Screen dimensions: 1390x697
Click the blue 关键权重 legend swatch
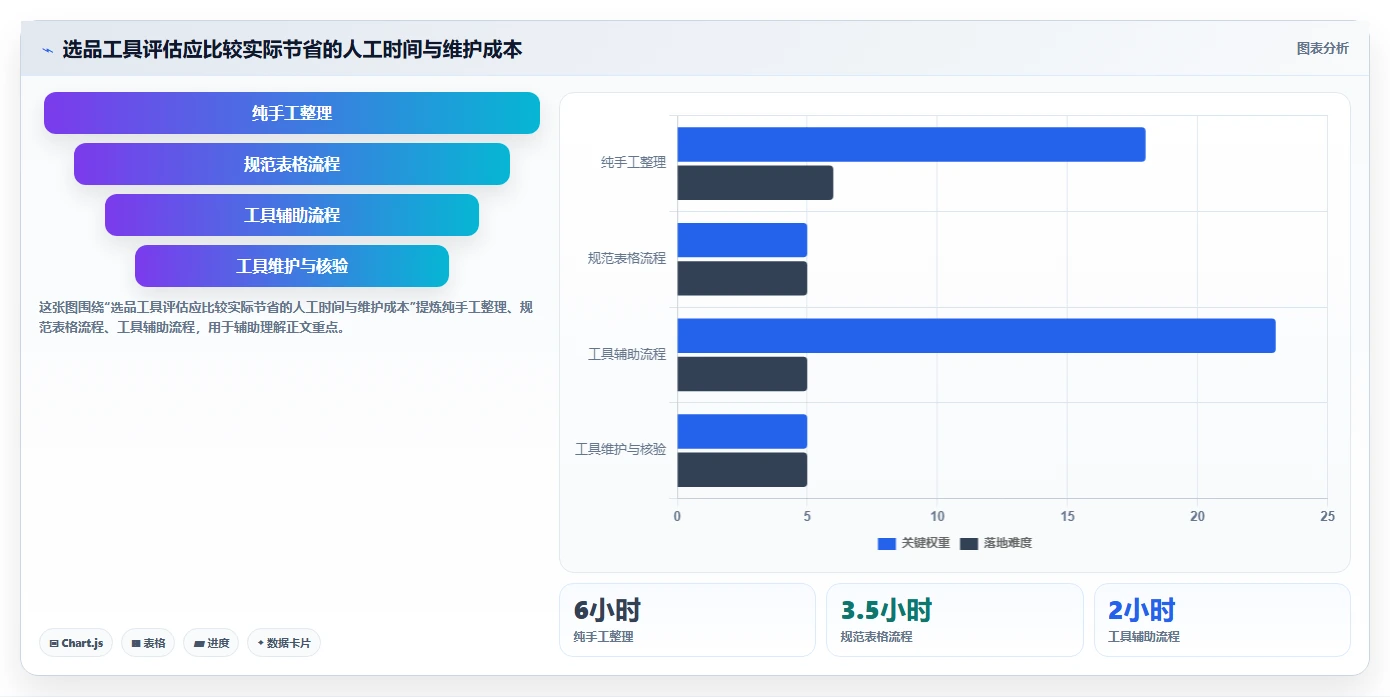tap(887, 543)
